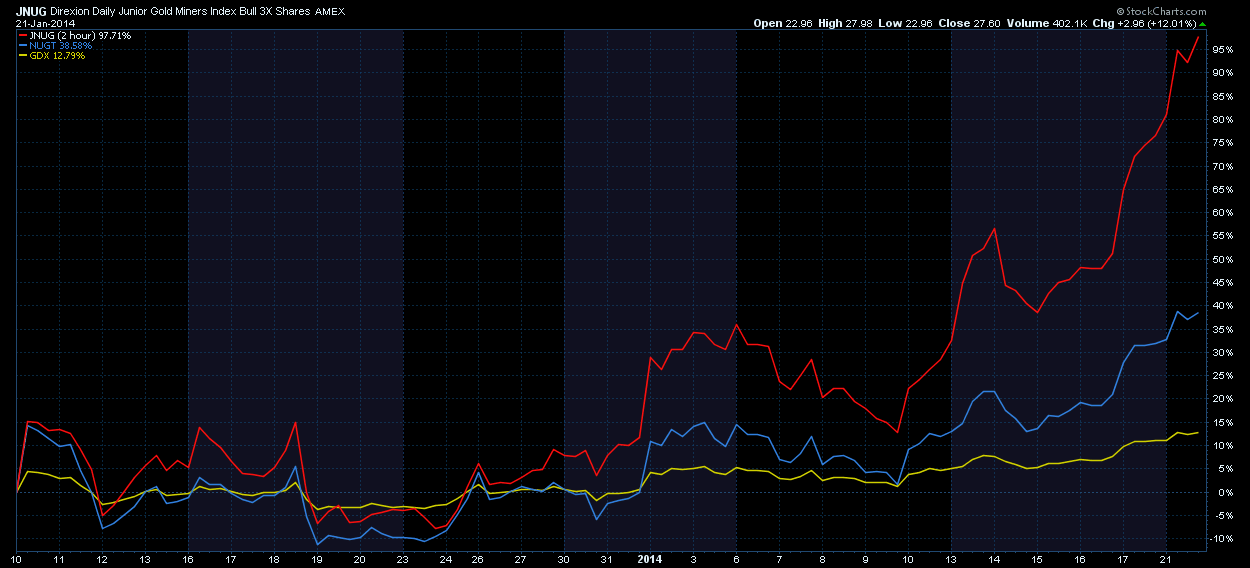Click the 2014 label on the date axis
This screenshot has width=1250, height=568.
pos(651,559)
